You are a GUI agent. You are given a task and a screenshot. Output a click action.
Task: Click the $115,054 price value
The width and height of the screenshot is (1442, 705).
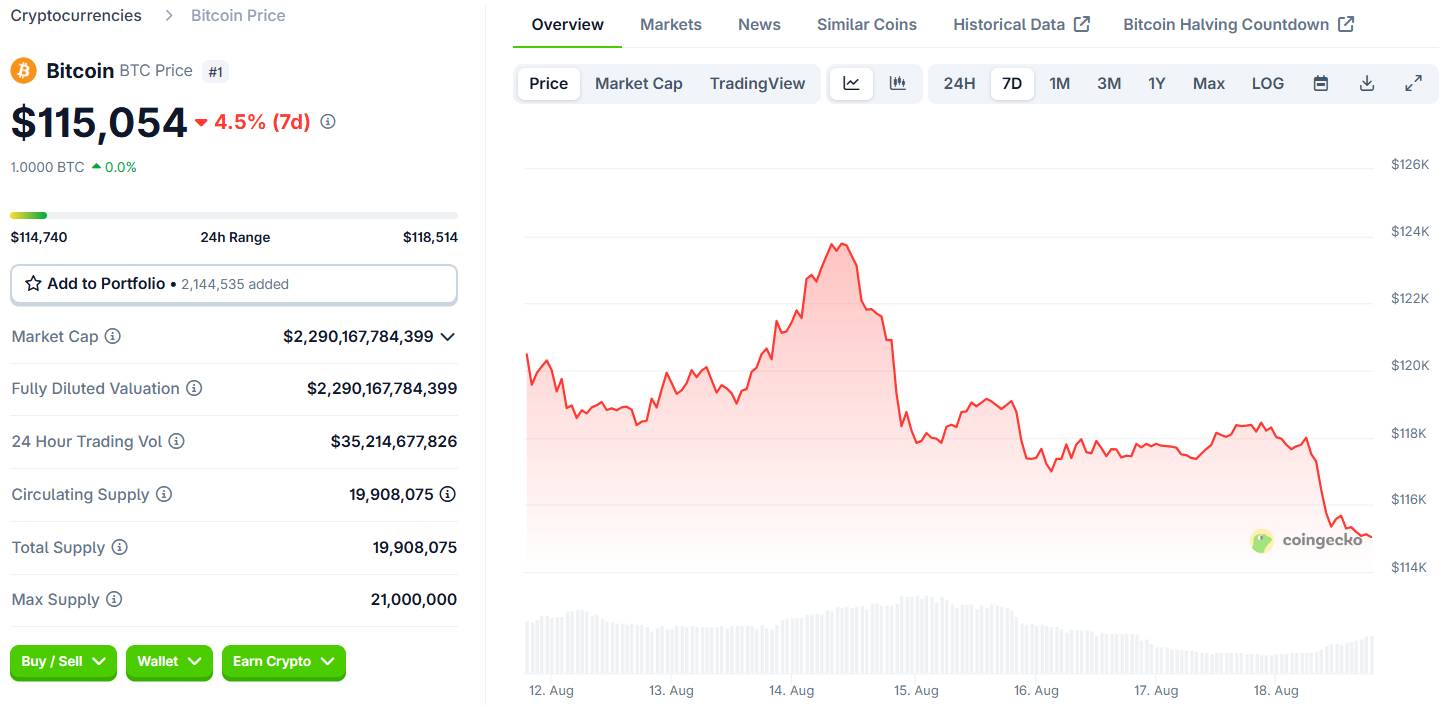pyautogui.click(x=99, y=122)
